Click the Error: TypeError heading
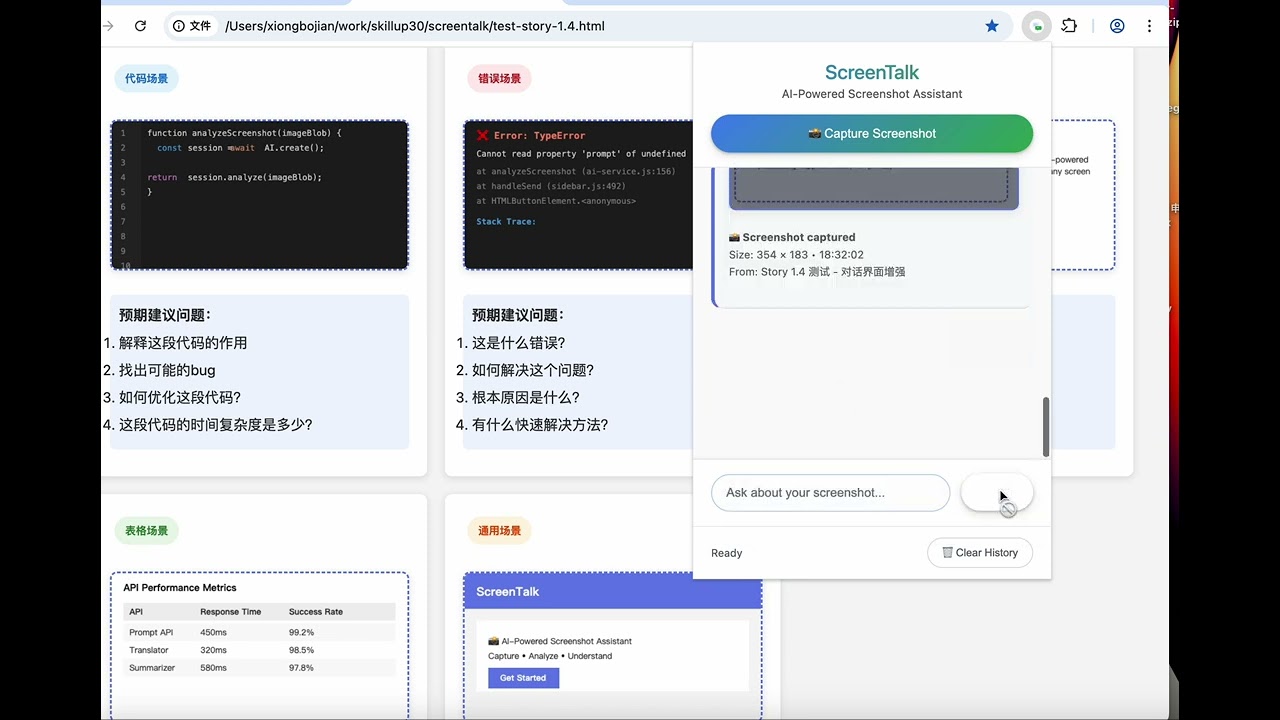1280x720 pixels. click(539, 135)
